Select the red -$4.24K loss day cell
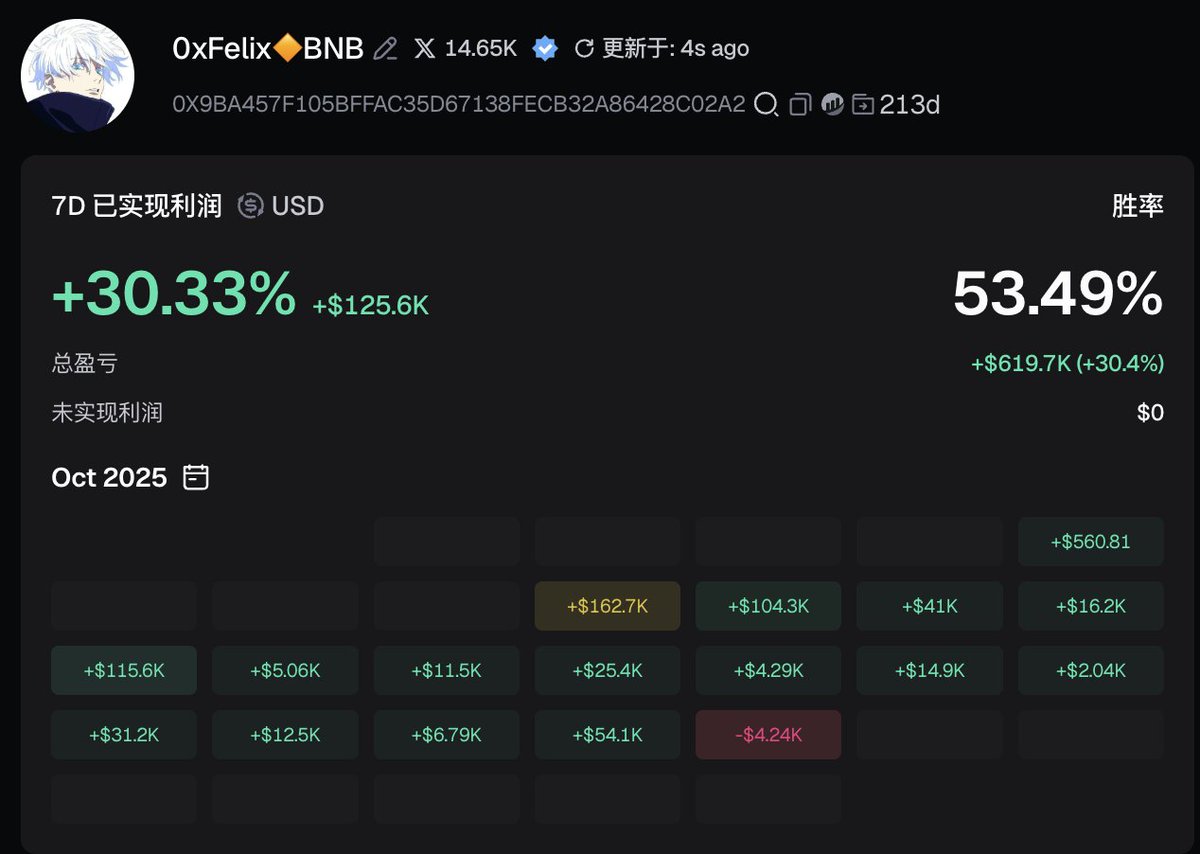The width and height of the screenshot is (1200, 854). pyautogui.click(x=768, y=735)
